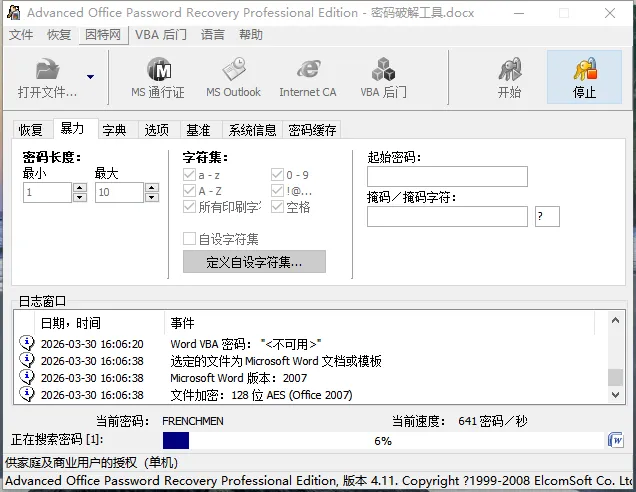Image resolution: width=636 pixels, height=492 pixels.
Task: Click the info icon of the Microsoft Word 版本 row
Action: tap(27, 377)
